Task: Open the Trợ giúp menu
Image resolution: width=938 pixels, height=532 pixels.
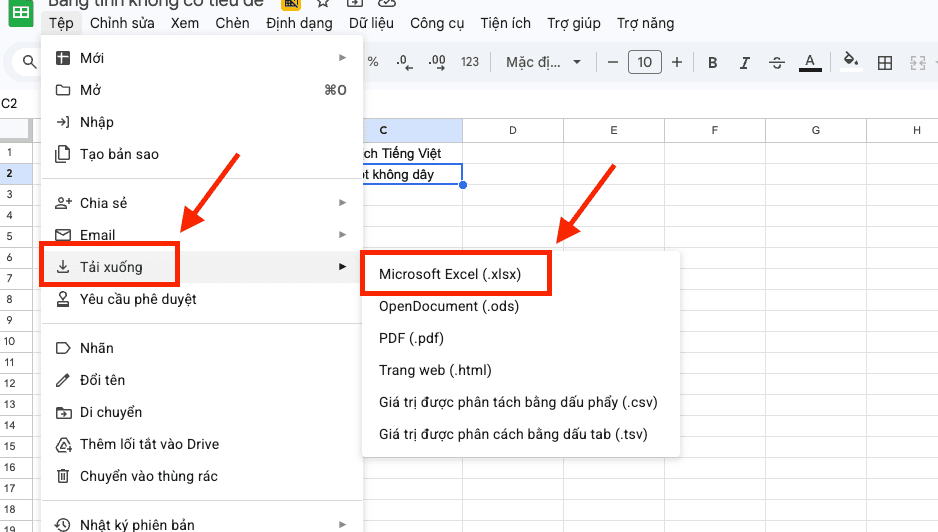Action: (574, 23)
